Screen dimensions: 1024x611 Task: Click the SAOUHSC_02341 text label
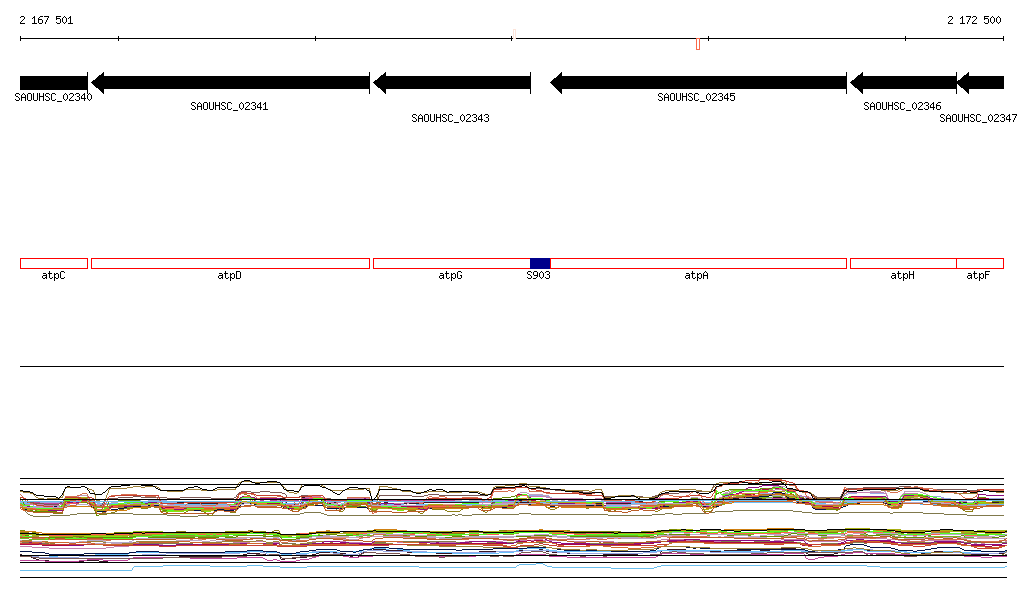coord(229,106)
